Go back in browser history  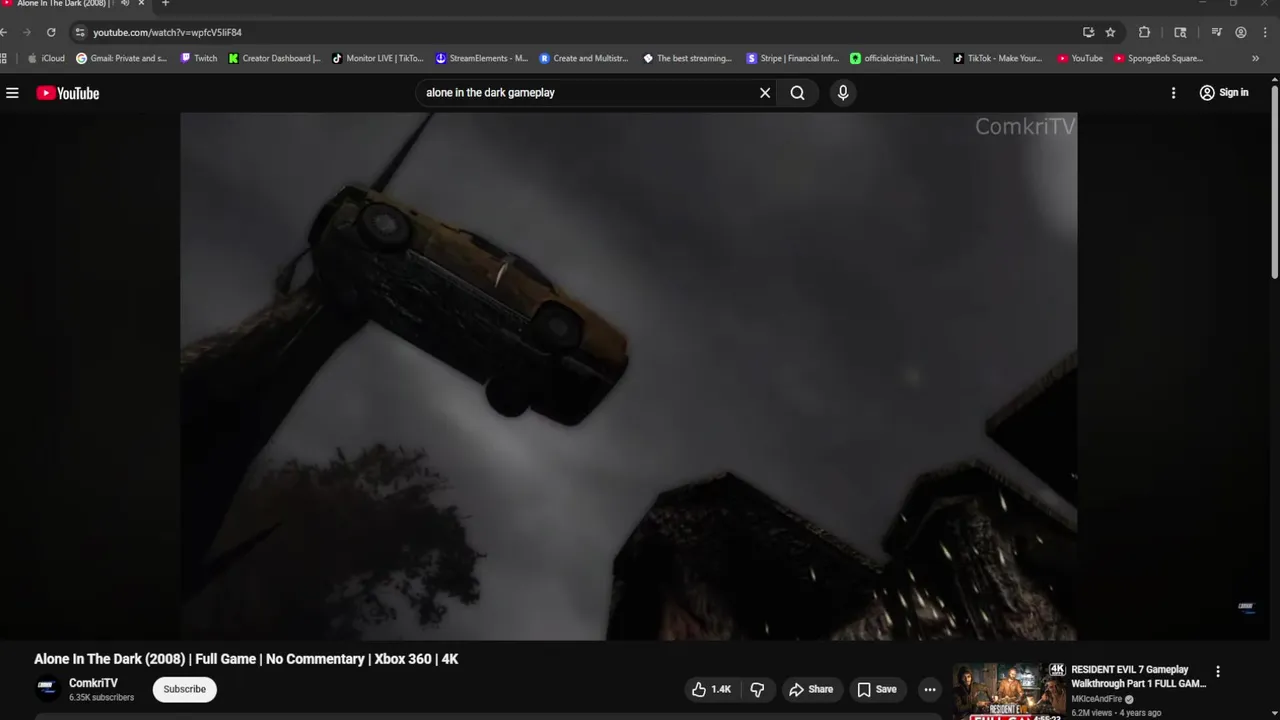tap(4, 32)
